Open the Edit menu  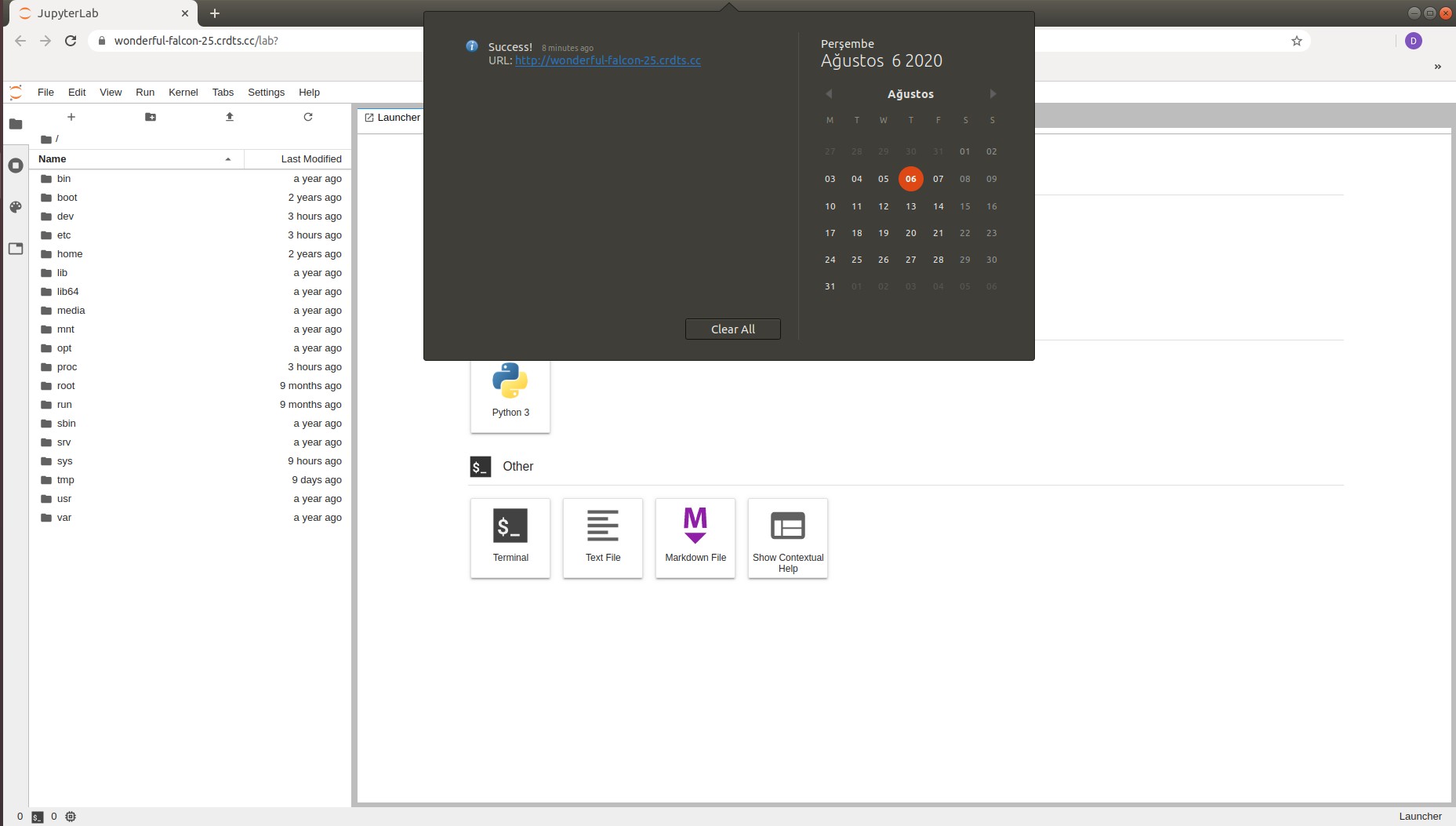point(77,93)
